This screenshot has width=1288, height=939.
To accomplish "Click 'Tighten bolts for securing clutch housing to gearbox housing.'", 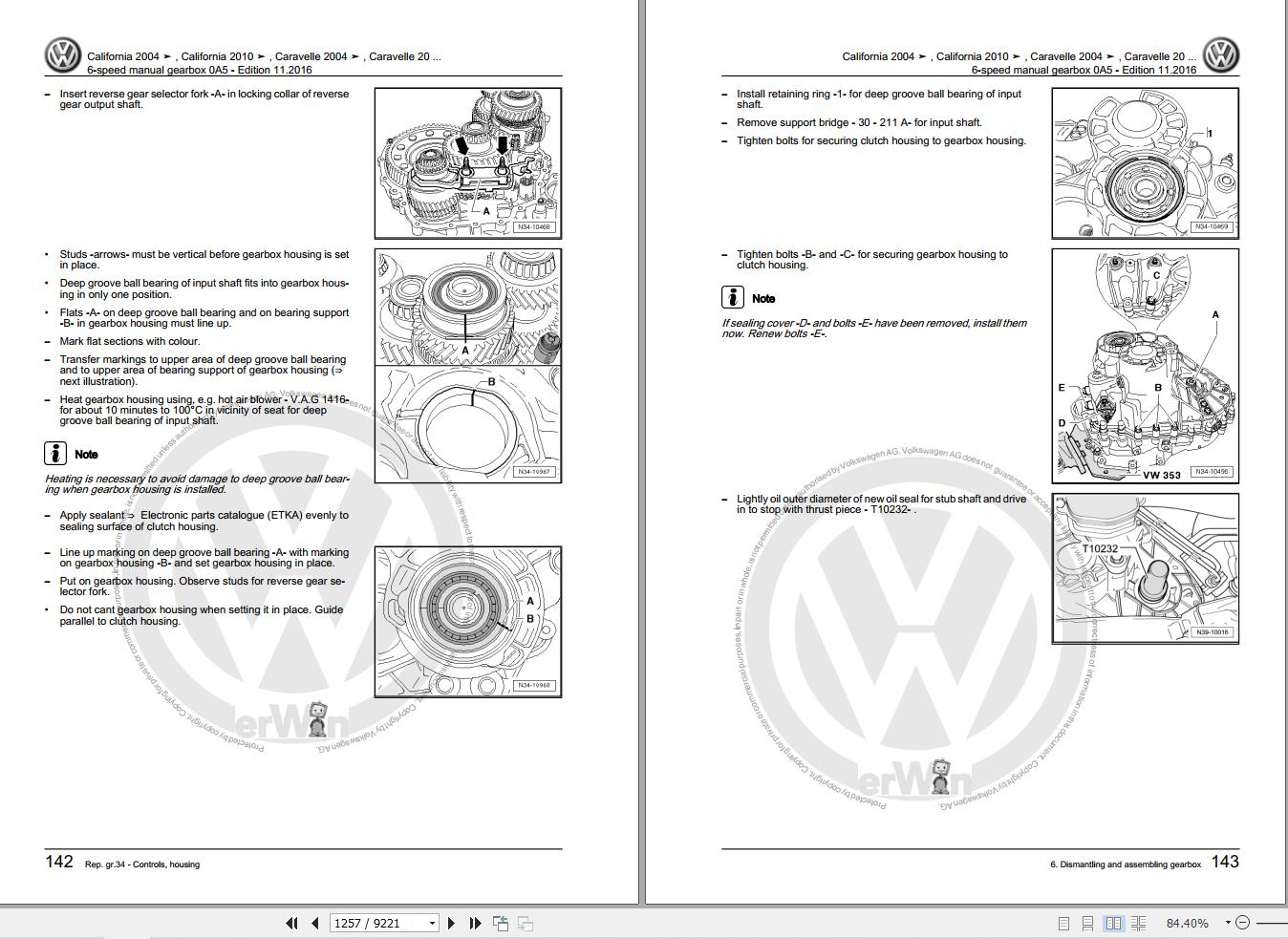I will [881, 140].
